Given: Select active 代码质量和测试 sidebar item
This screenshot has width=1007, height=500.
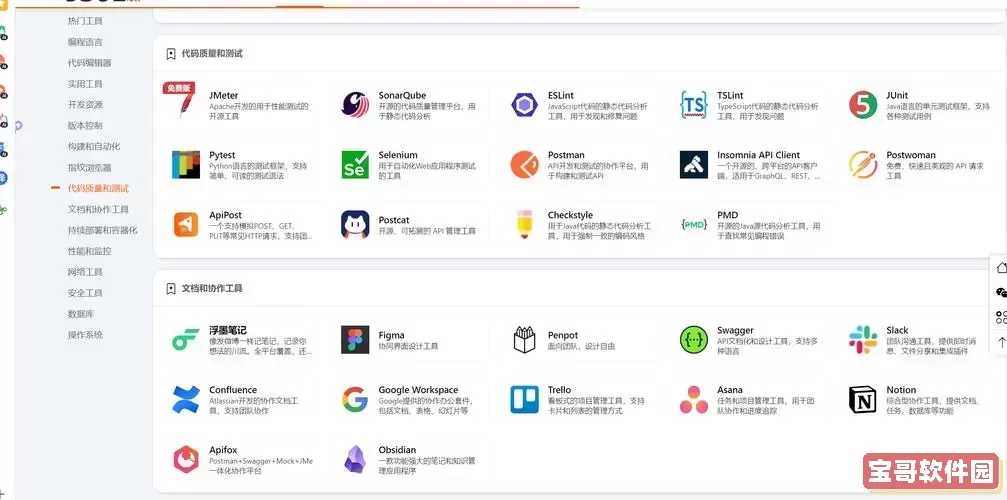Looking at the screenshot, I should [x=98, y=189].
